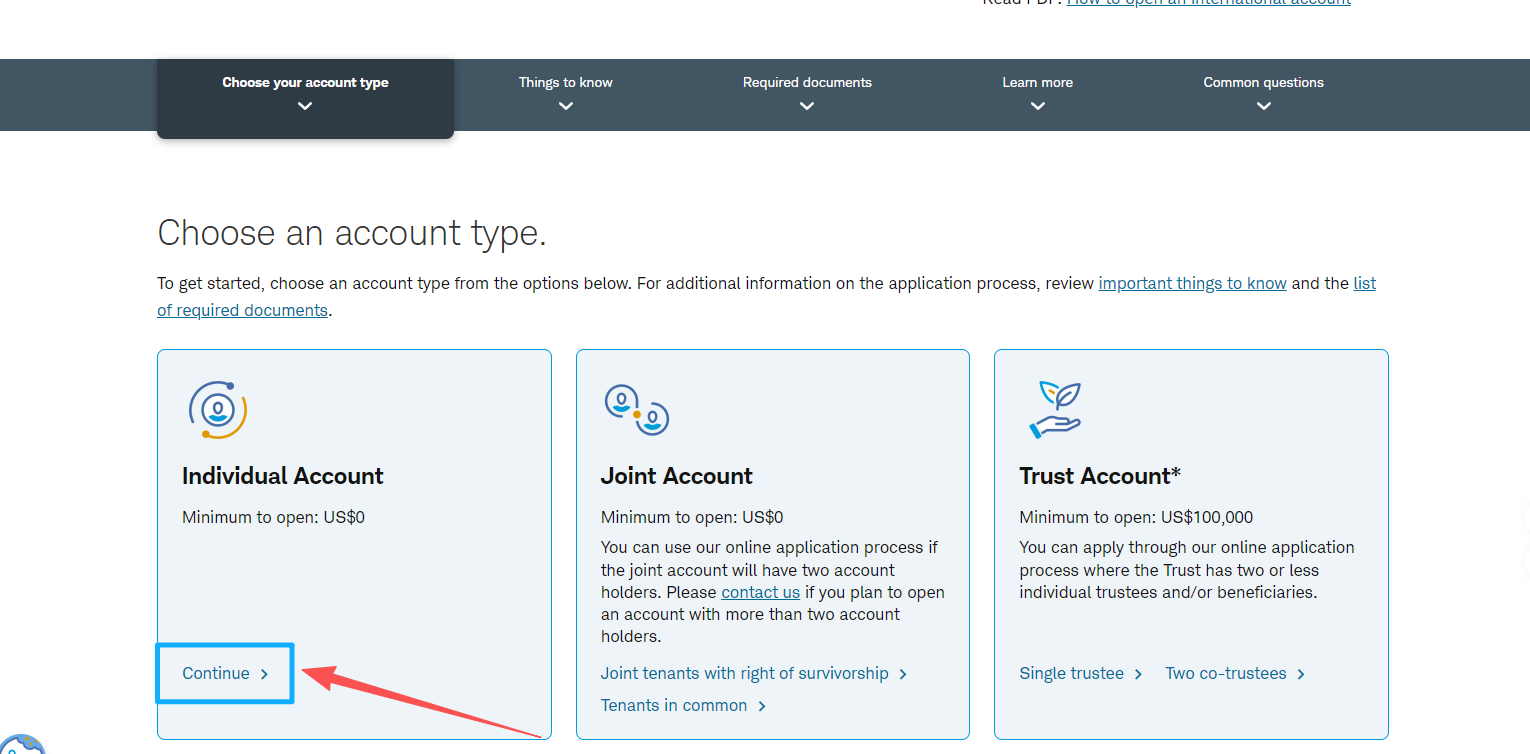Open the international account PDF link
The height and width of the screenshot is (754, 1530).
[x=1208, y=3]
